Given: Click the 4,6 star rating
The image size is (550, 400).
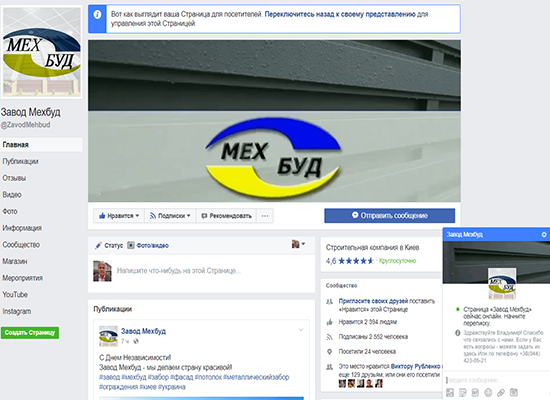Looking at the screenshot, I should click(x=349, y=261).
